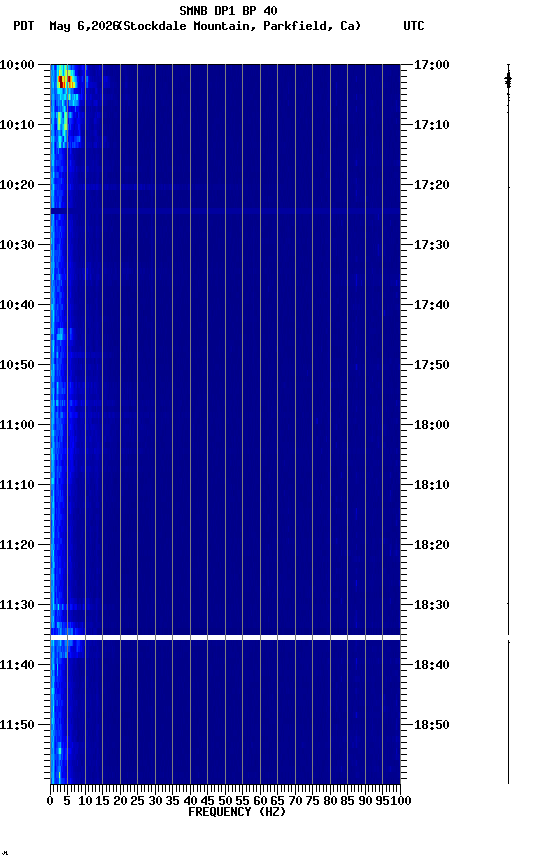Click the 'May 6,2026' date text
Screen dimensions: 552x864
tap(83, 26)
